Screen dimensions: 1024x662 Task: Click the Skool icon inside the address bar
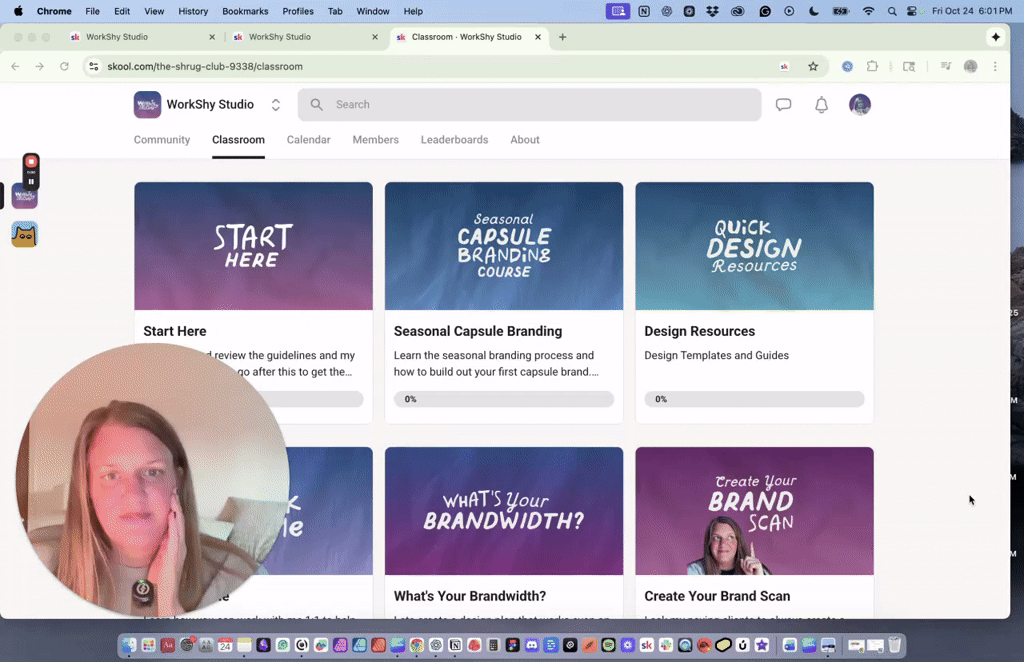[x=784, y=67]
